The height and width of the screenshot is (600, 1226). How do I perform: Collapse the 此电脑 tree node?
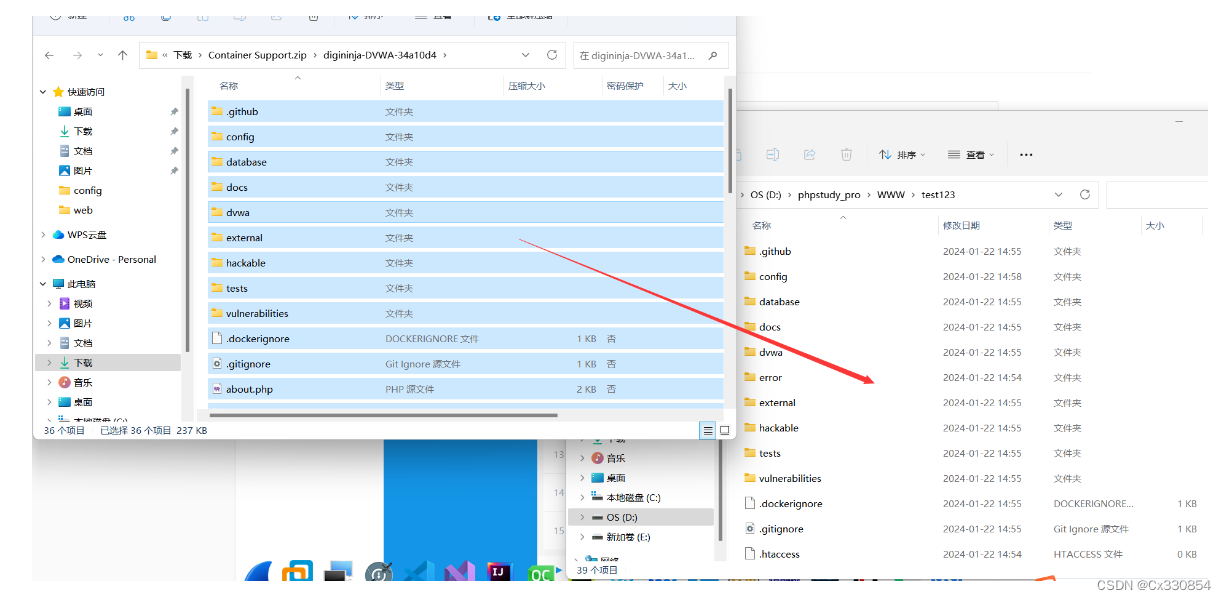pyautogui.click(x=43, y=284)
